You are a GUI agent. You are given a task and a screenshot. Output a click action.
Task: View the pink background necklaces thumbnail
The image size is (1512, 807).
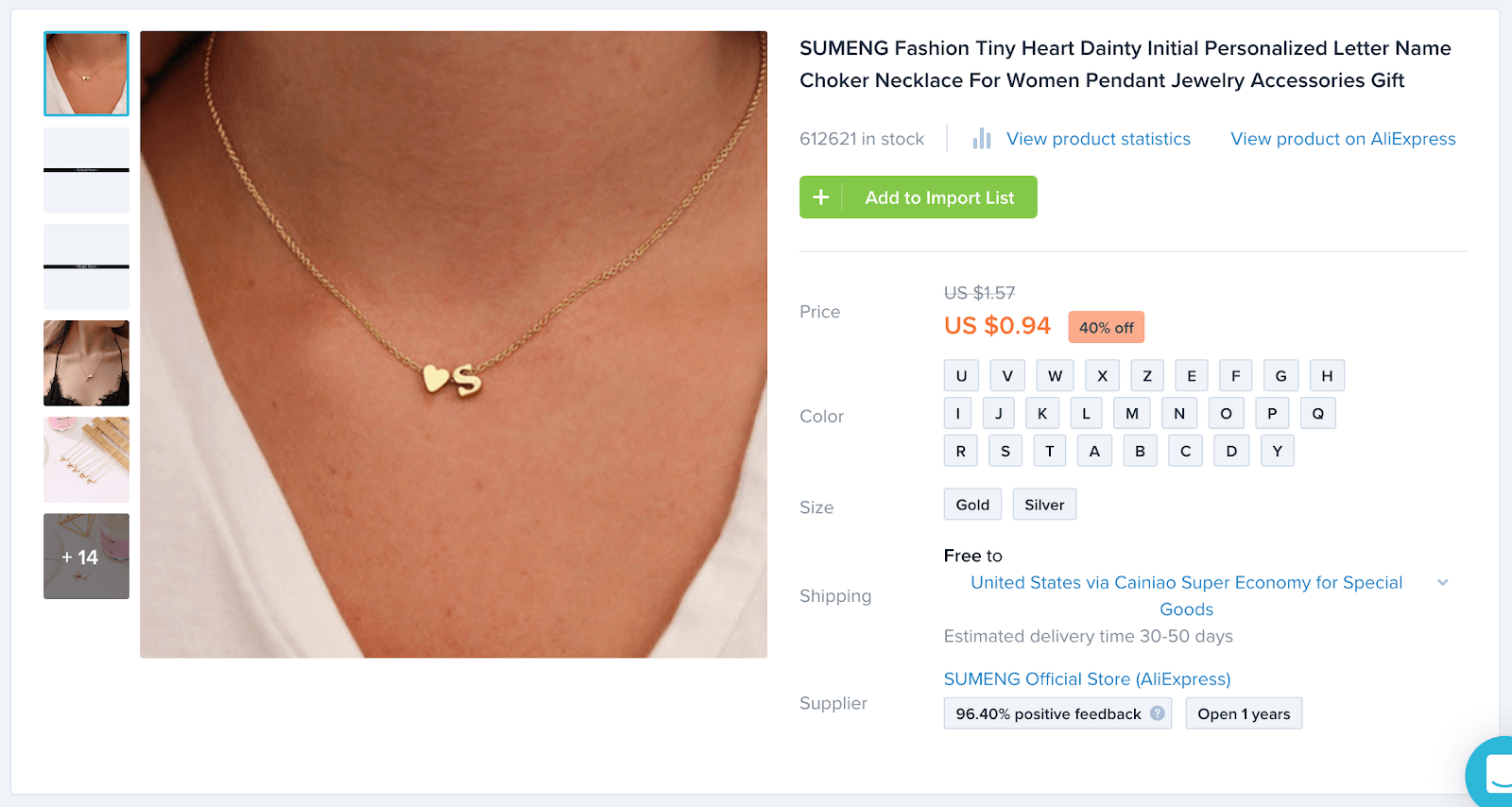pyautogui.click(x=86, y=460)
